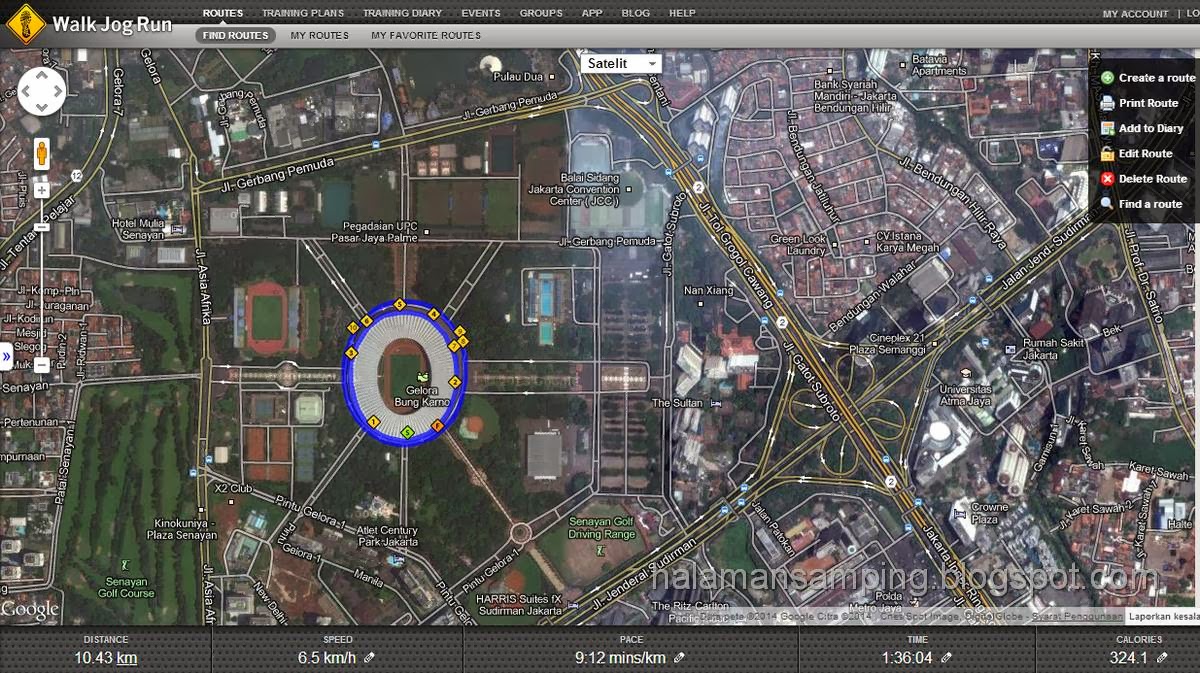Click the green plus Create a route icon

[1107, 78]
